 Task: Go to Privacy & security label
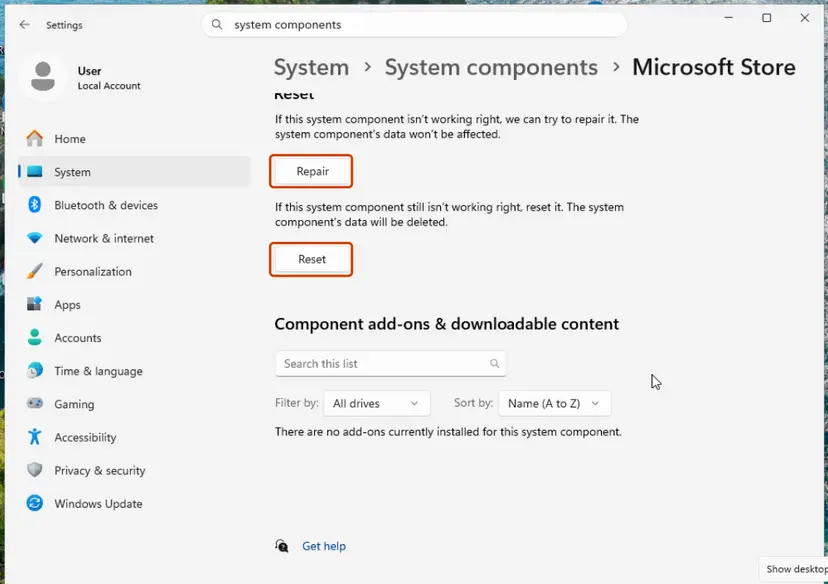tap(100, 470)
